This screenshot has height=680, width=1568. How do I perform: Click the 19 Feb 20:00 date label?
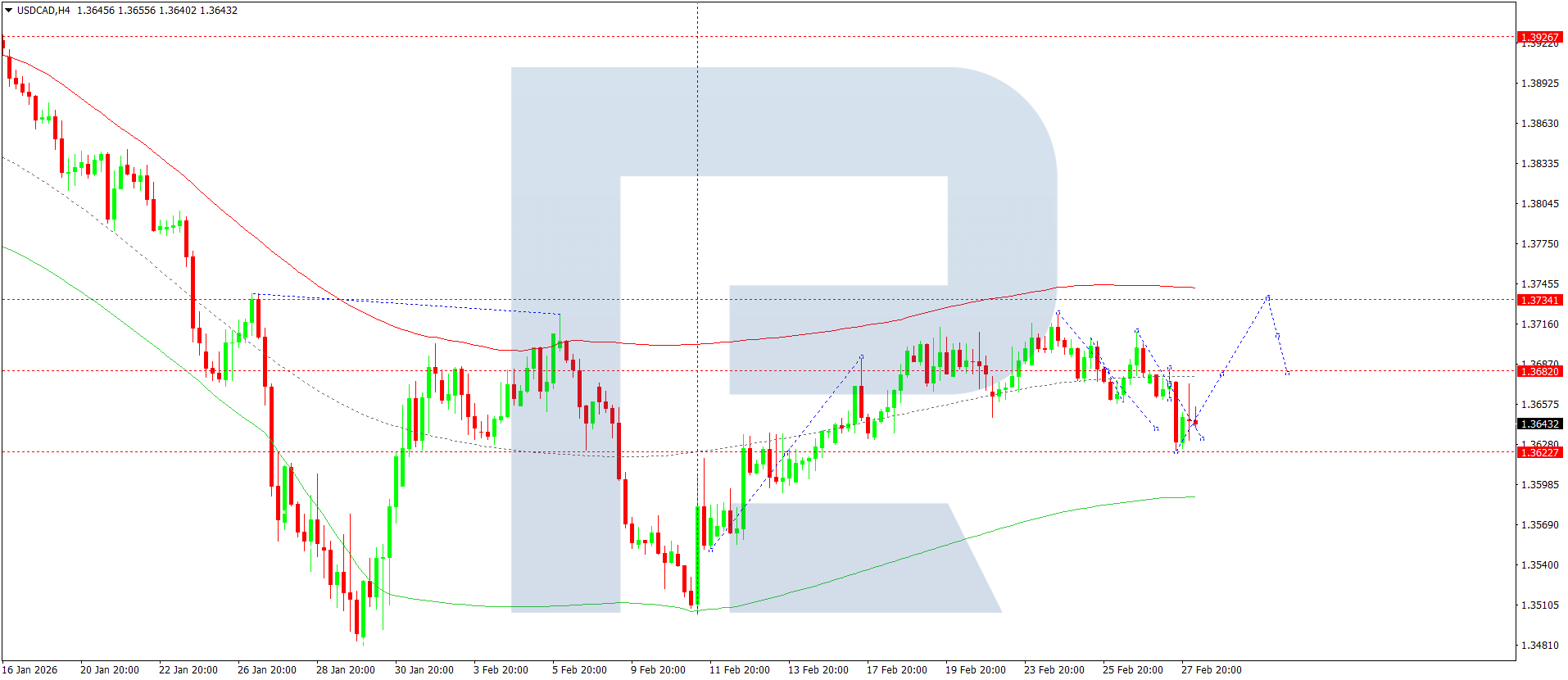coord(975,670)
